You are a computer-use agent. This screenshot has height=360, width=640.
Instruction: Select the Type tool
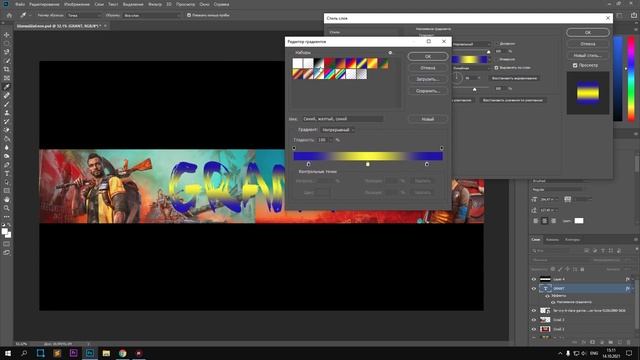[x=7, y=173]
